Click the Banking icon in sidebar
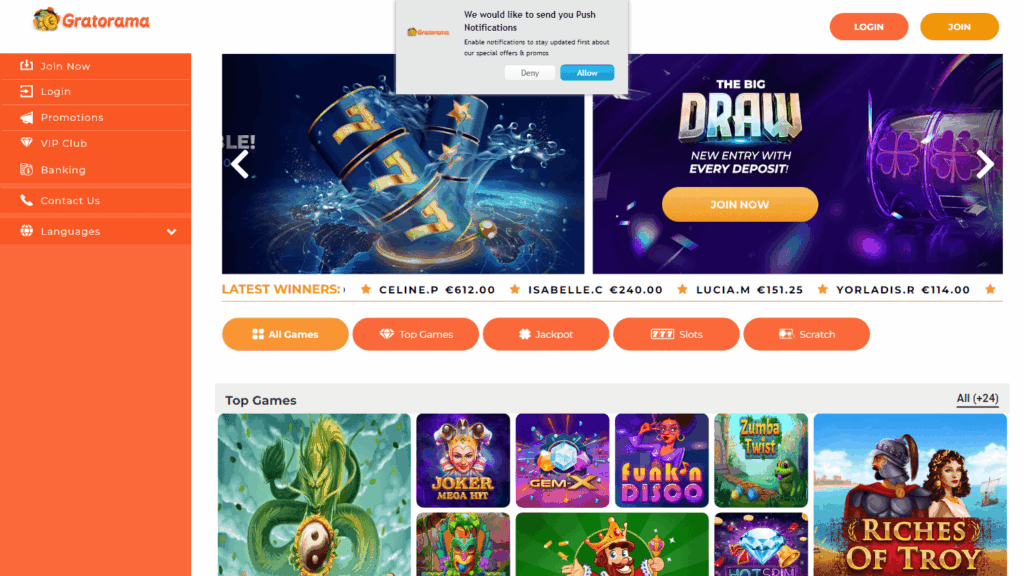 pyautogui.click(x=26, y=170)
